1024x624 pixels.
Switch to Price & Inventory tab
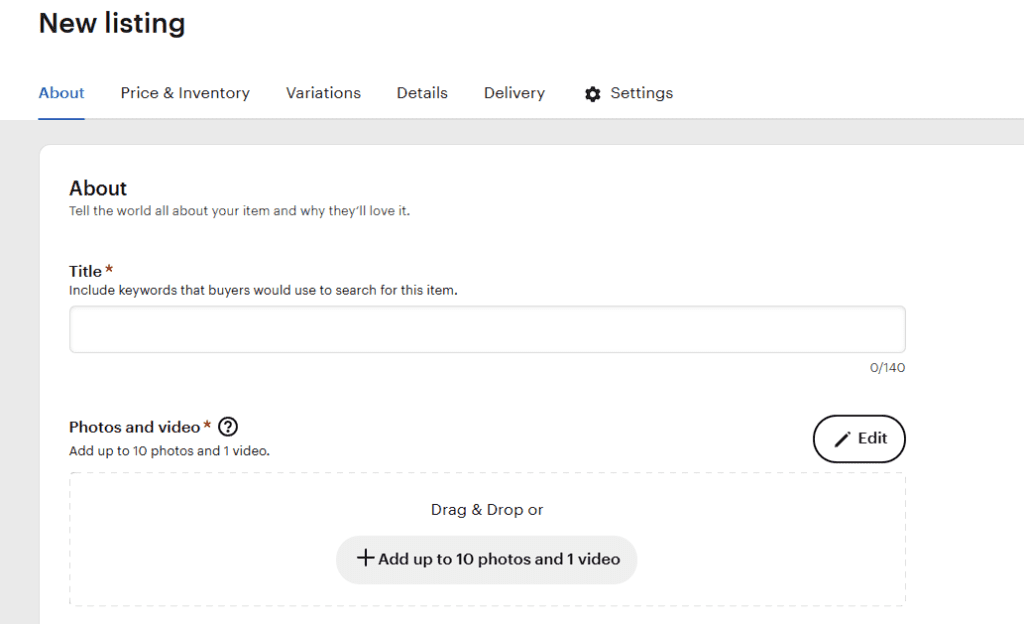point(185,93)
